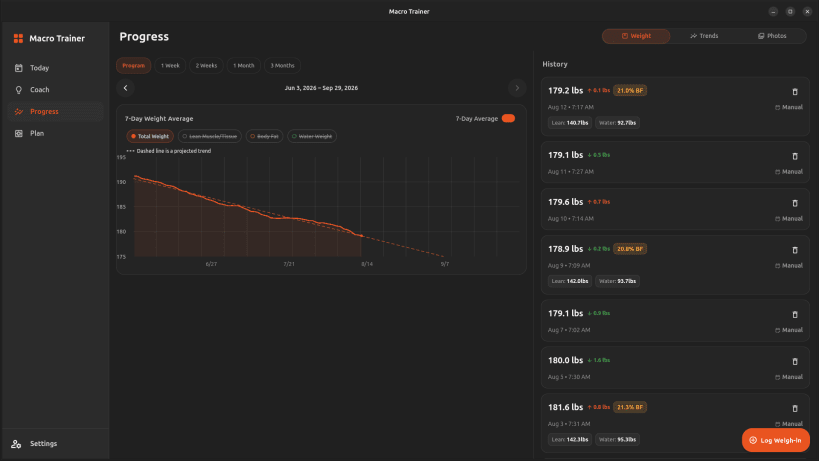Click the Today calendar icon
The height and width of the screenshot is (461, 819).
[x=19, y=68]
